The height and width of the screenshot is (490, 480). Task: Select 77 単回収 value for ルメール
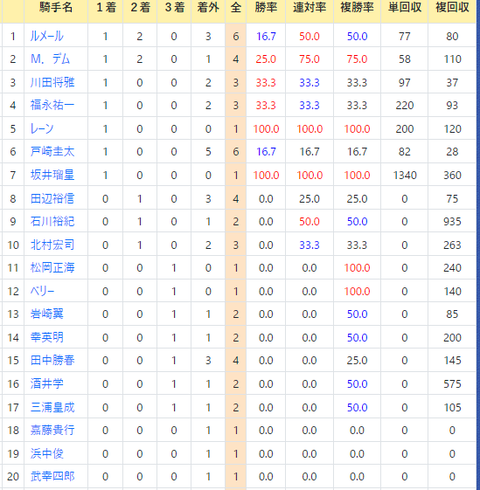(x=405, y=36)
